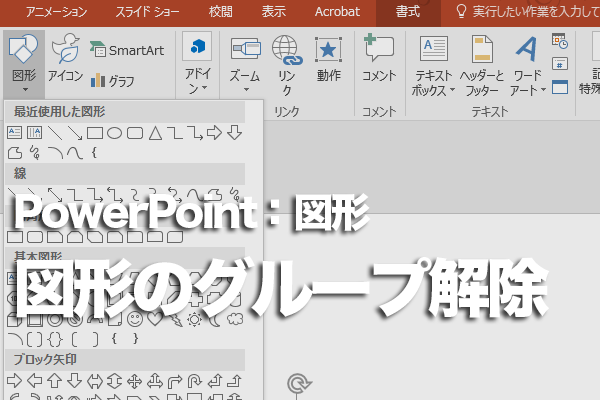Choose the double bracket basic shape

pyautogui.click(x=34, y=339)
